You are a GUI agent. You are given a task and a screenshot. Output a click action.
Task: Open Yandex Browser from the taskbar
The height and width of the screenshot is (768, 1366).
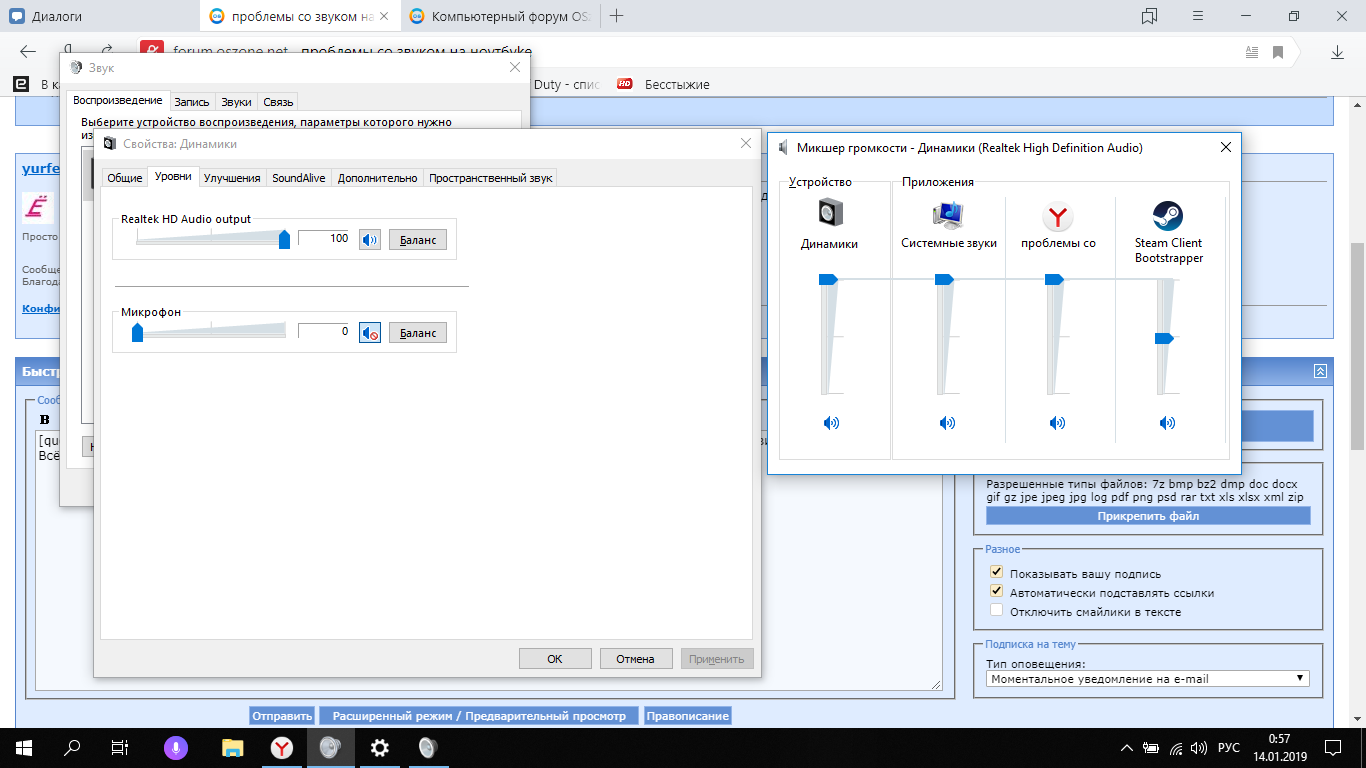pos(282,747)
